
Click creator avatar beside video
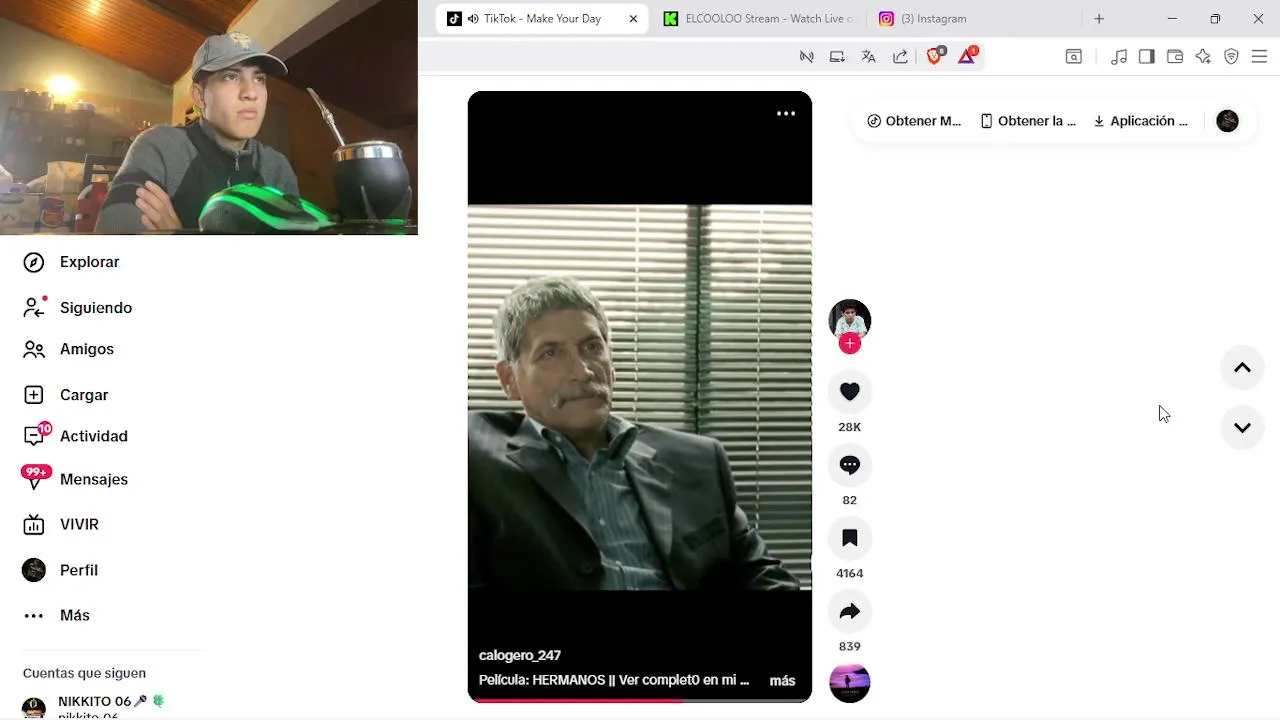click(850, 320)
